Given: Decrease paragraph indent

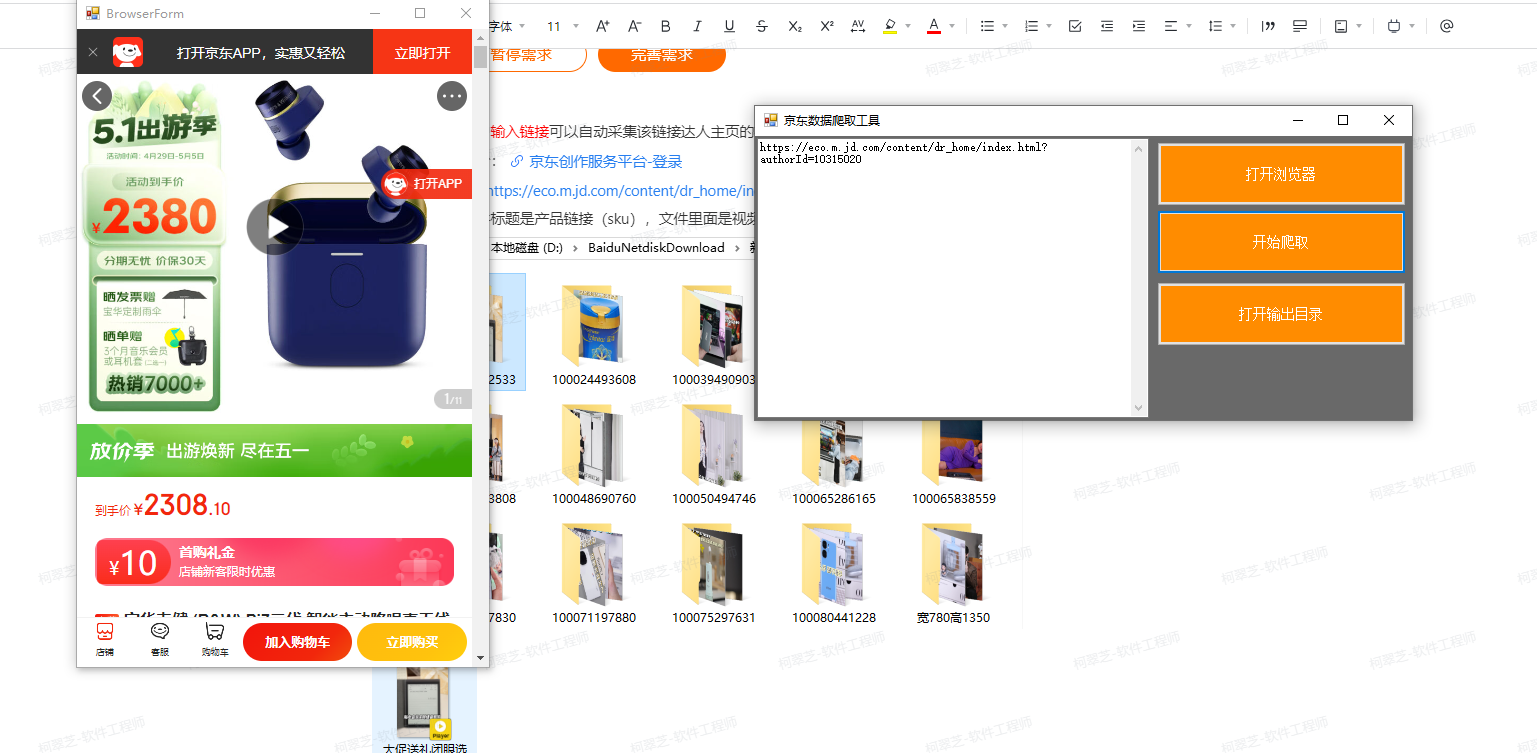Looking at the screenshot, I should click(x=1107, y=26).
